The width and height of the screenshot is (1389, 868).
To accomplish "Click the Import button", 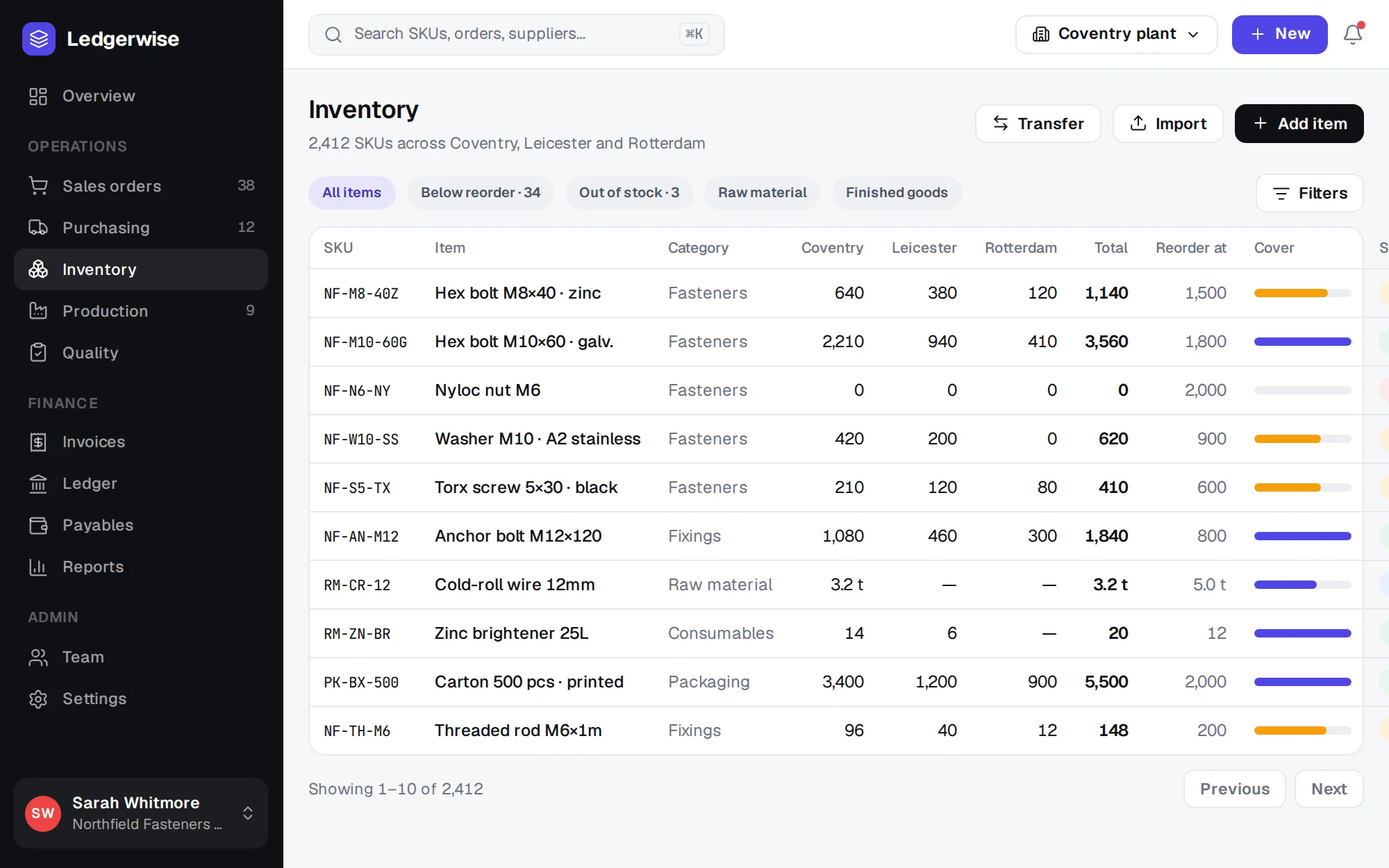I will pyautogui.click(x=1168, y=124).
